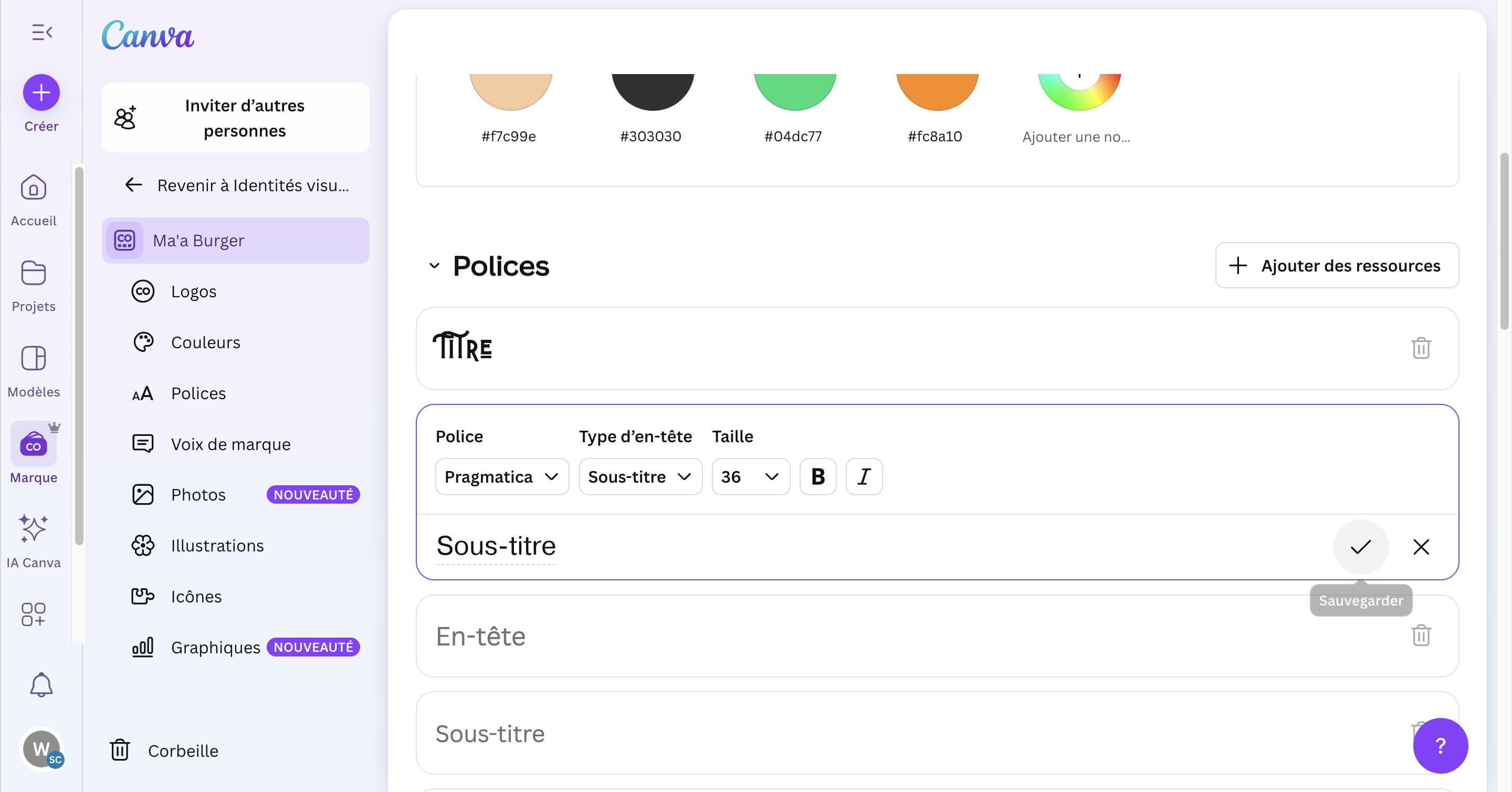Save font changes with the checkmark
The height and width of the screenshot is (792, 1512).
tap(1360, 547)
